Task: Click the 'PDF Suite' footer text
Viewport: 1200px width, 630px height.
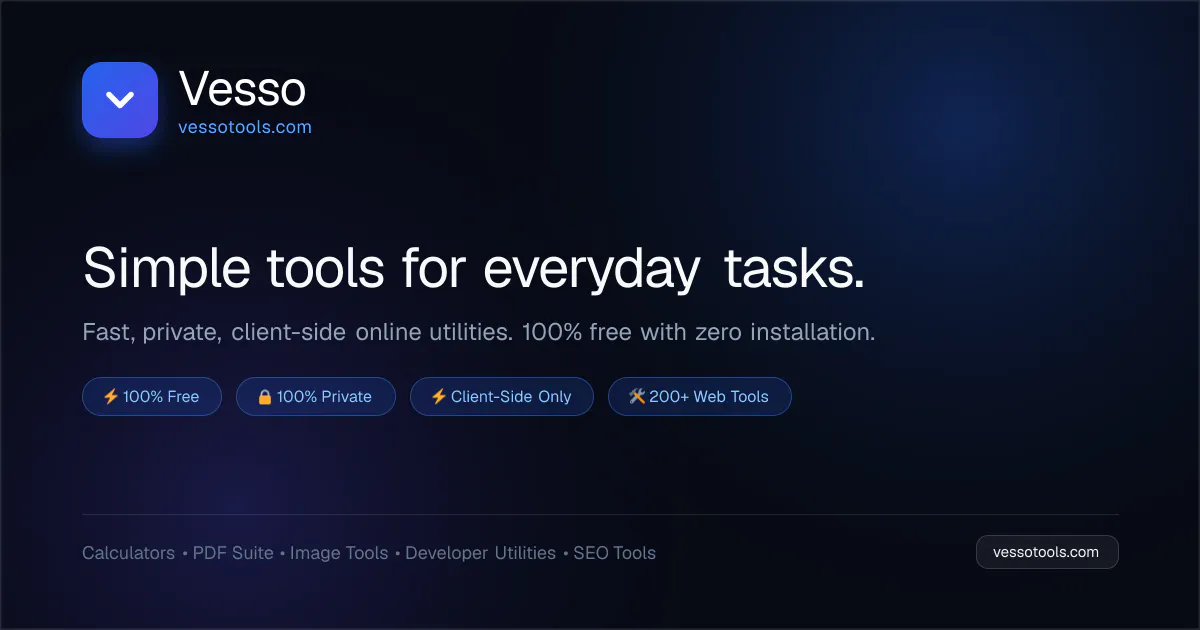Action: tap(233, 553)
